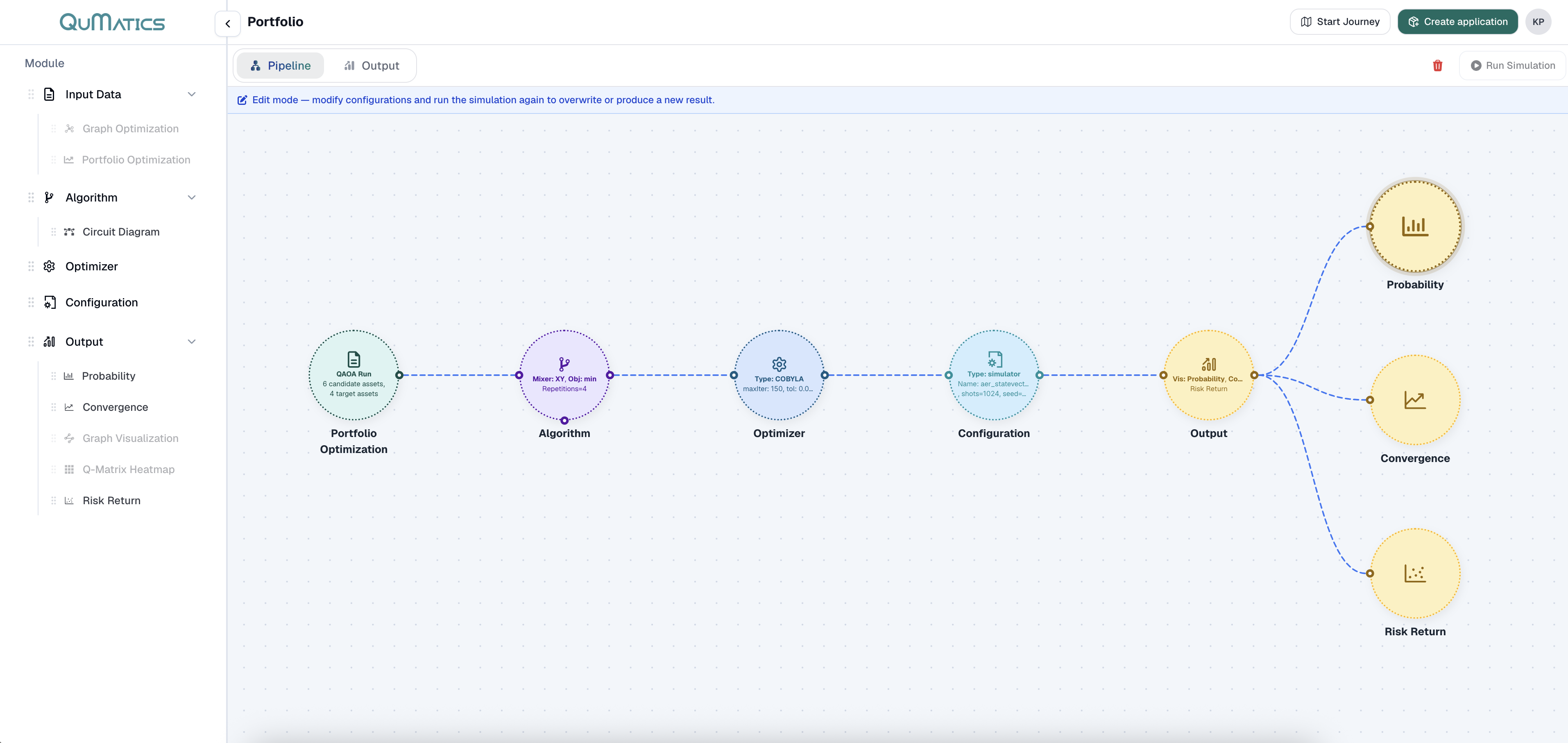Open the Output pipeline node
1568x743 pixels.
coord(1209,376)
